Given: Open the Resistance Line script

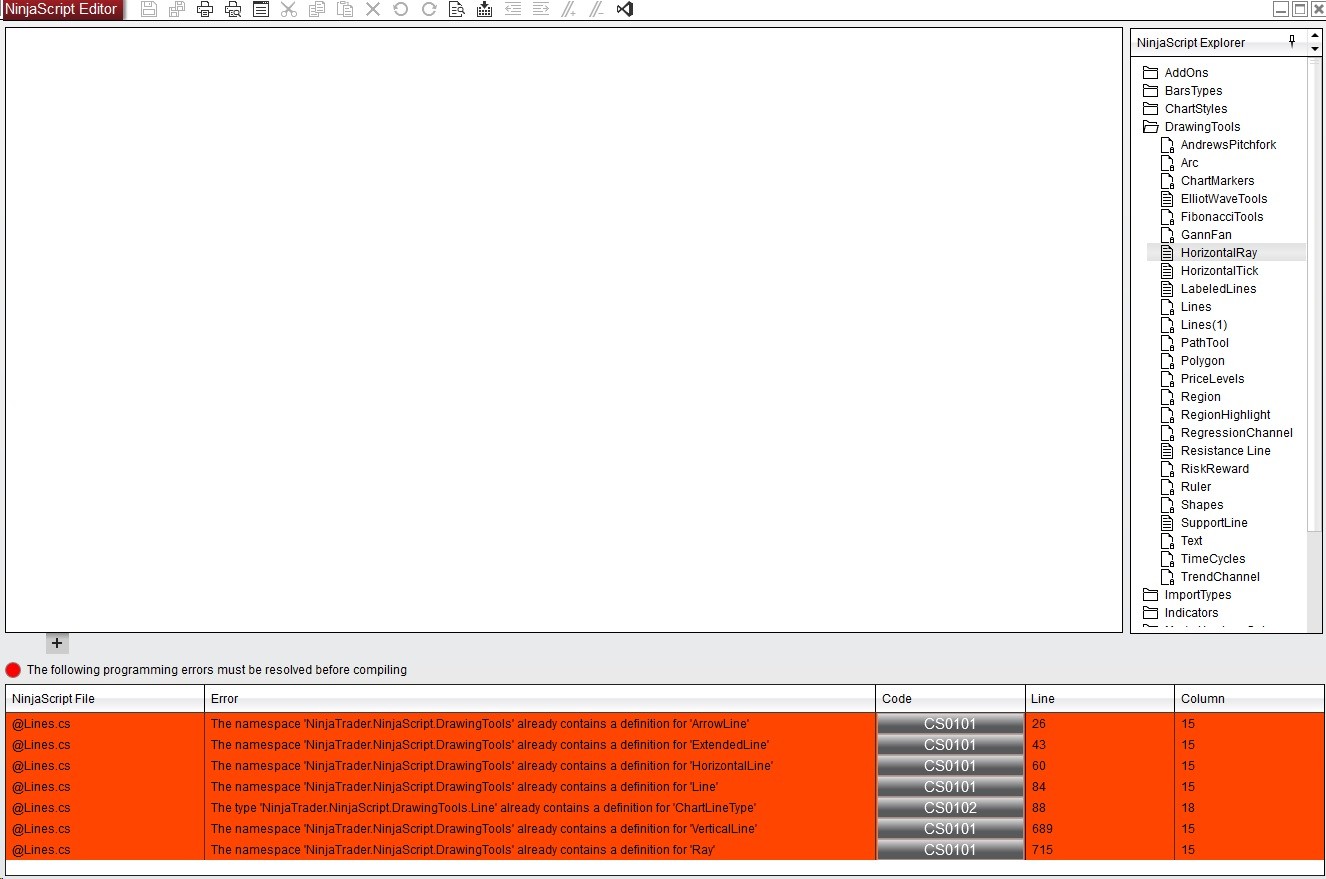Looking at the screenshot, I should (1225, 451).
